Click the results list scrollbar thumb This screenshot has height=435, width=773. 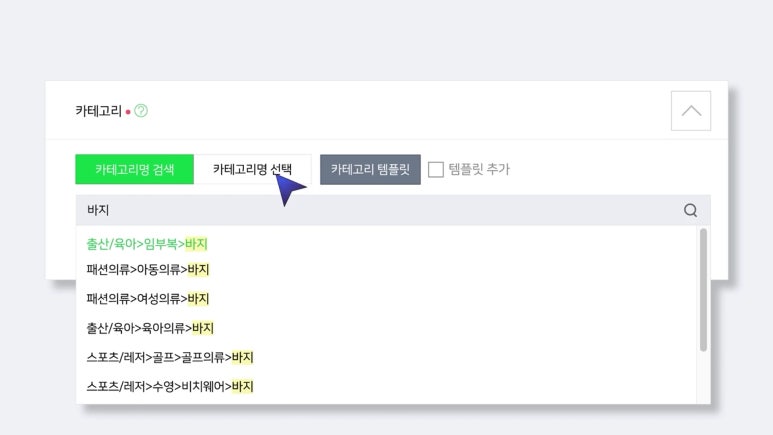click(x=703, y=290)
